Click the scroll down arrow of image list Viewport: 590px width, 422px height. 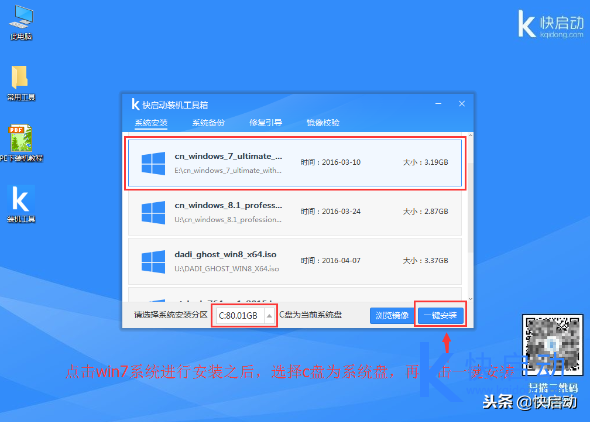470,299
